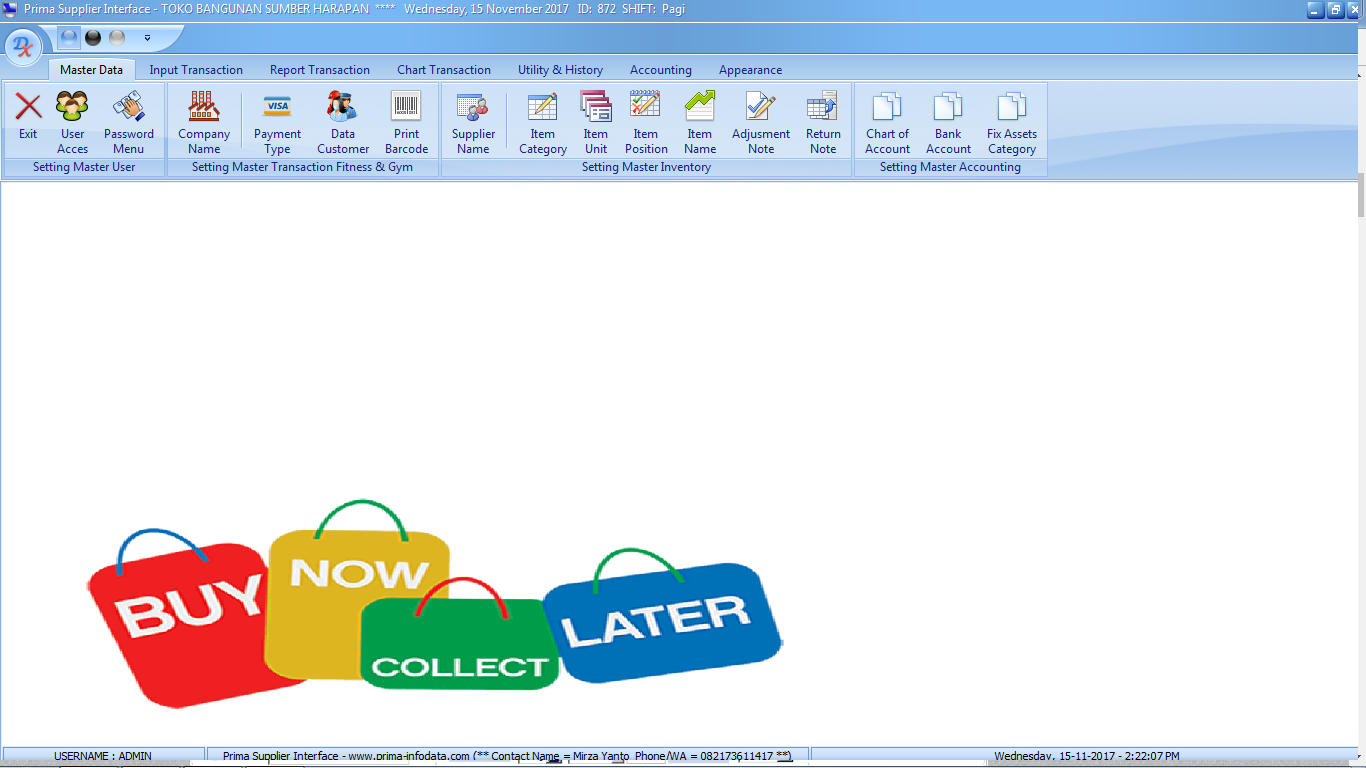This screenshot has width=1366, height=768.
Task: Open the User Acces settings
Action: pyautogui.click(x=72, y=120)
